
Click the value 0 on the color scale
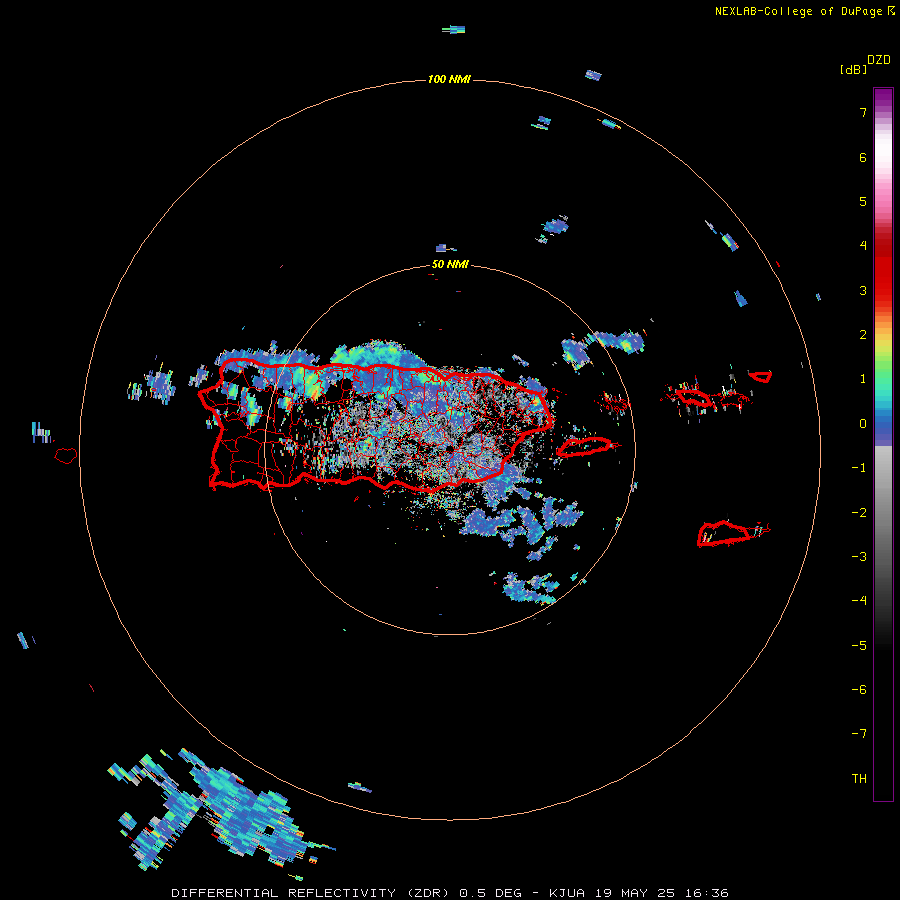(863, 424)
